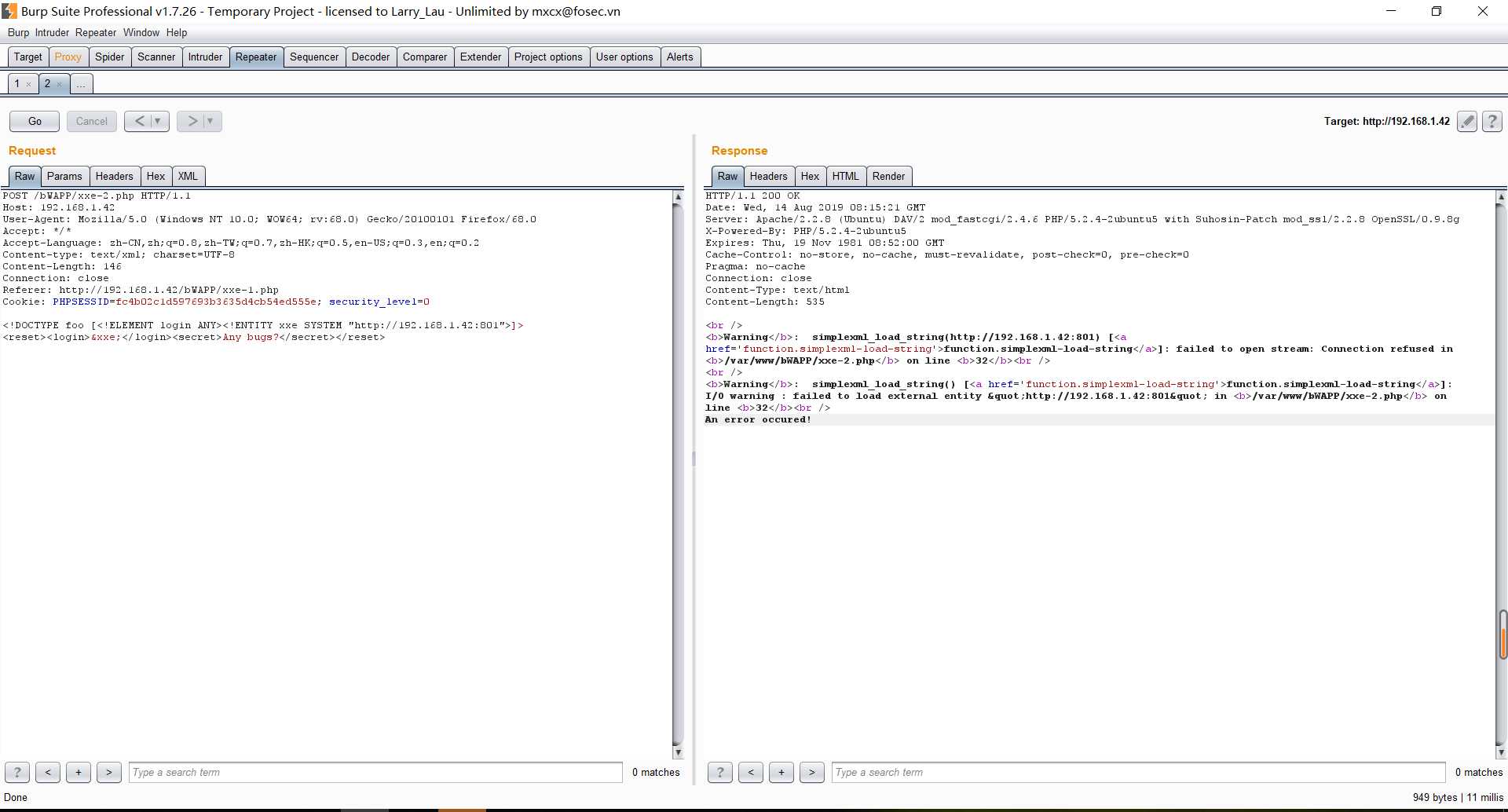This screenshot has width=1508, height=812.
Task: Open the Window menu
Action: tap(141, 32)
